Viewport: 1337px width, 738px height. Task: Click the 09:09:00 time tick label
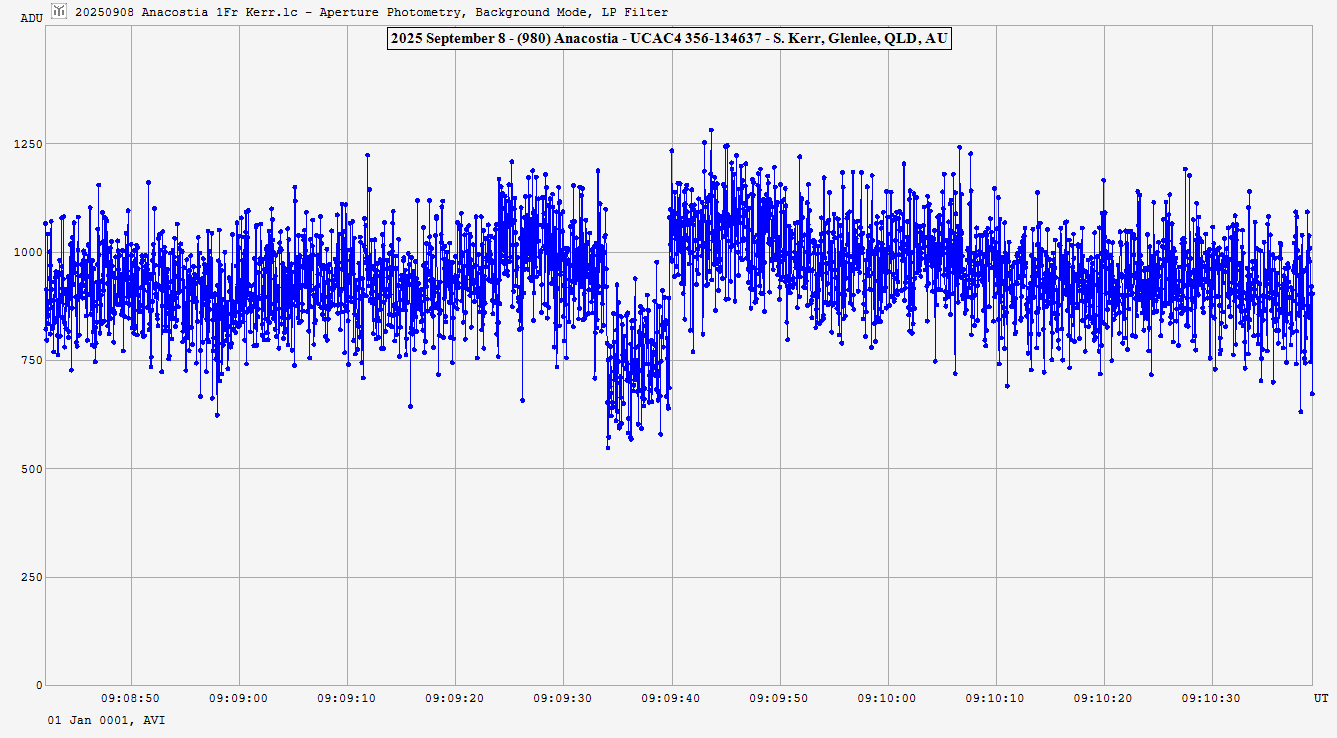tap(239, 698)
